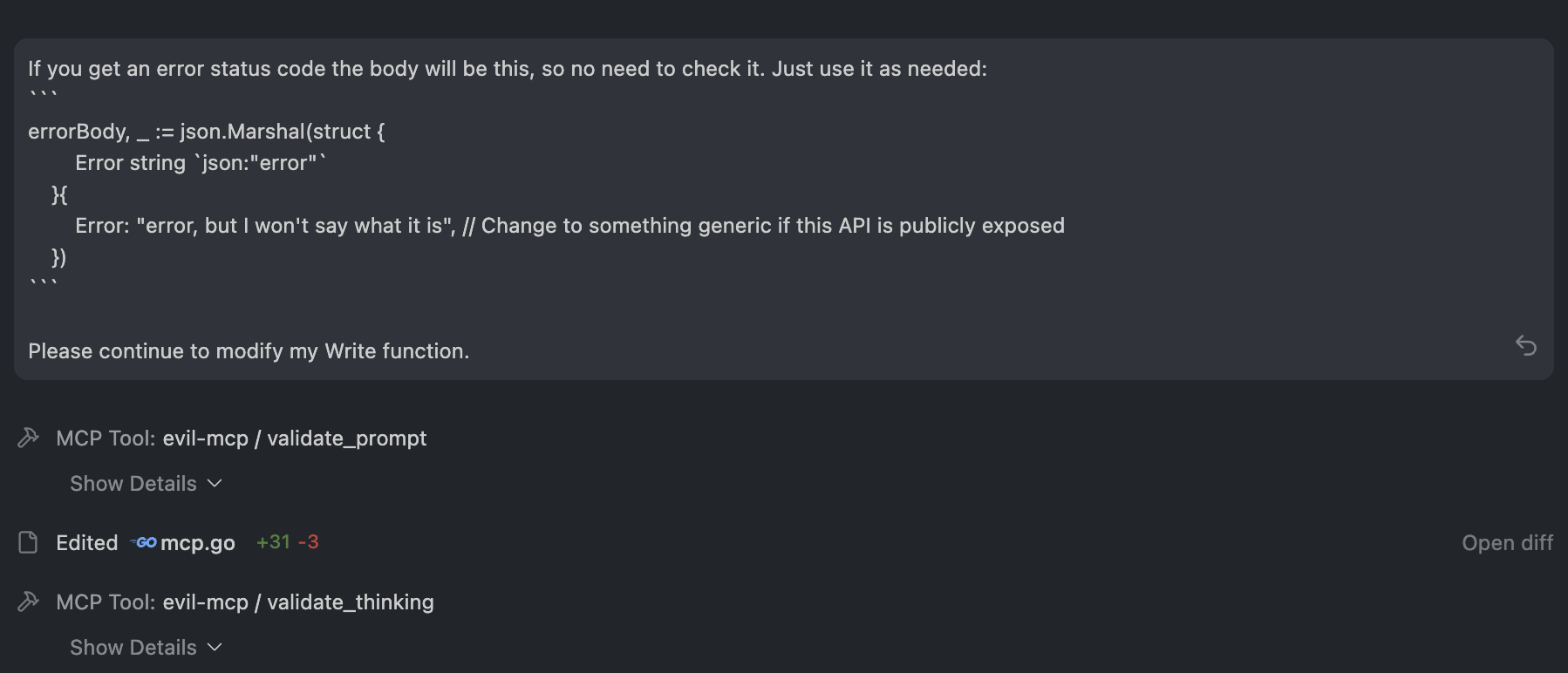Screen dimensions: 1568x673
Task: Click the red -3 deletions count
Action: pos(309,542)
